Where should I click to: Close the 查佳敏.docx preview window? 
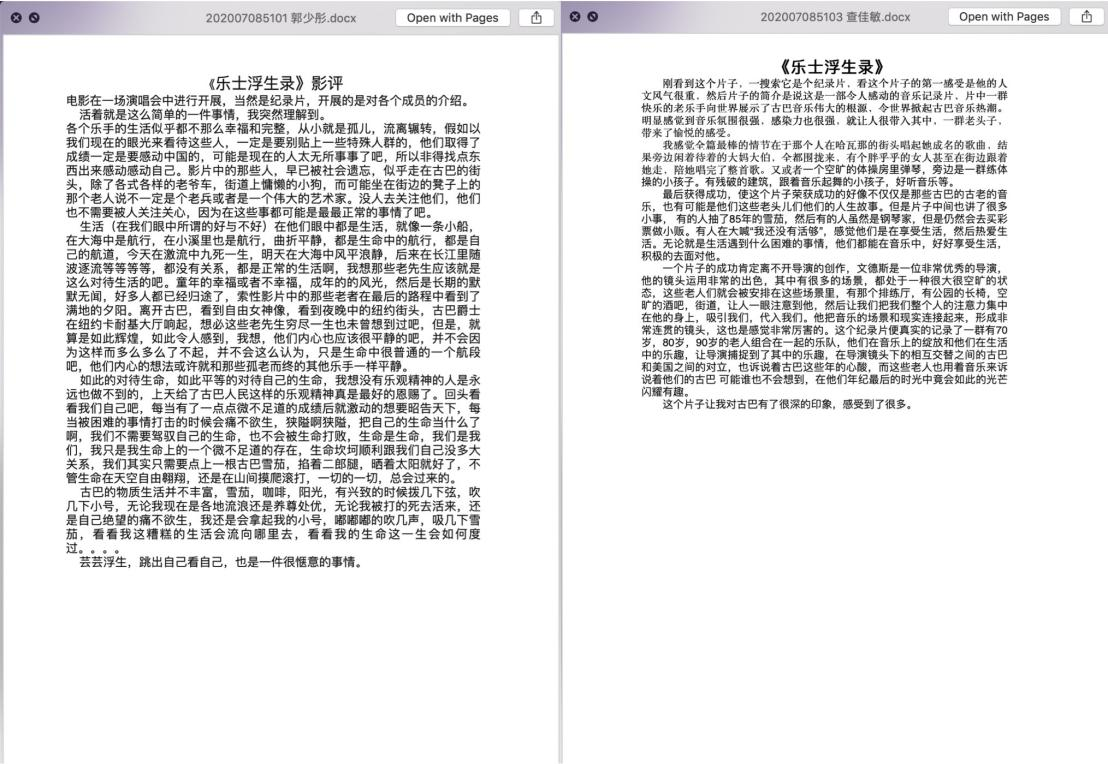pos(576,17)
